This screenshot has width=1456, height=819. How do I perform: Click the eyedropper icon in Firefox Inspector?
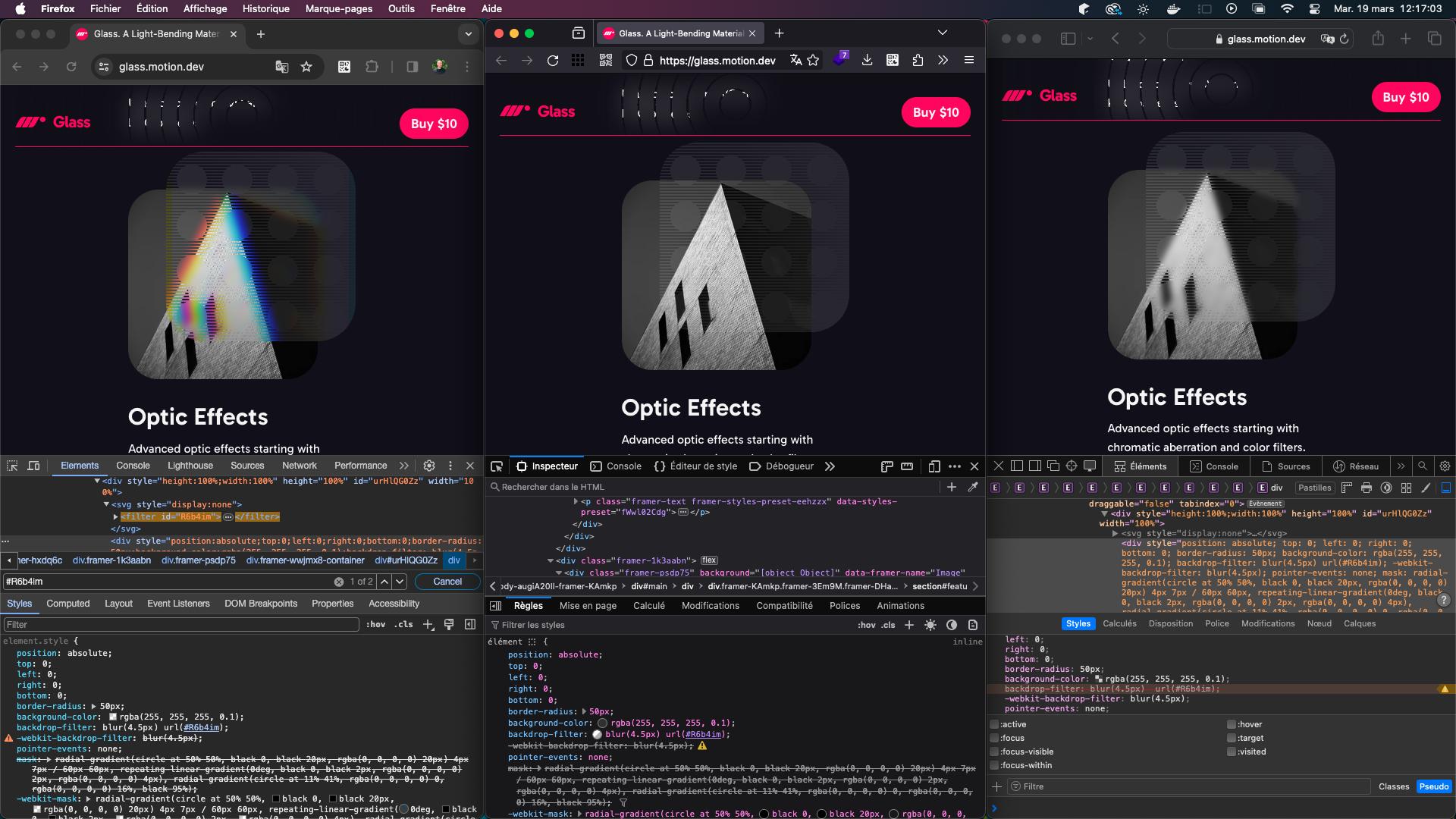click(x=973, y=487)
